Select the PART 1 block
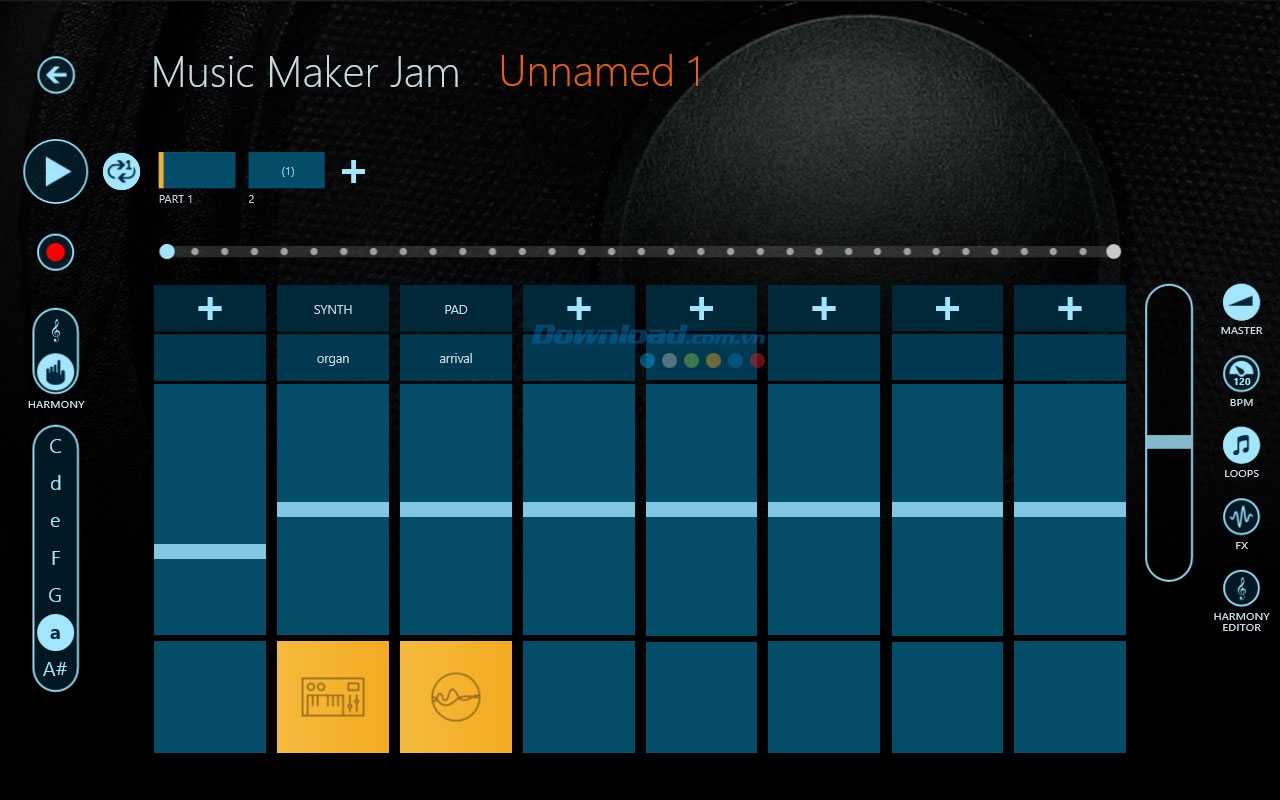This screenshot has height=800, width=1280. pyautogui.click(x=197, y=170)
